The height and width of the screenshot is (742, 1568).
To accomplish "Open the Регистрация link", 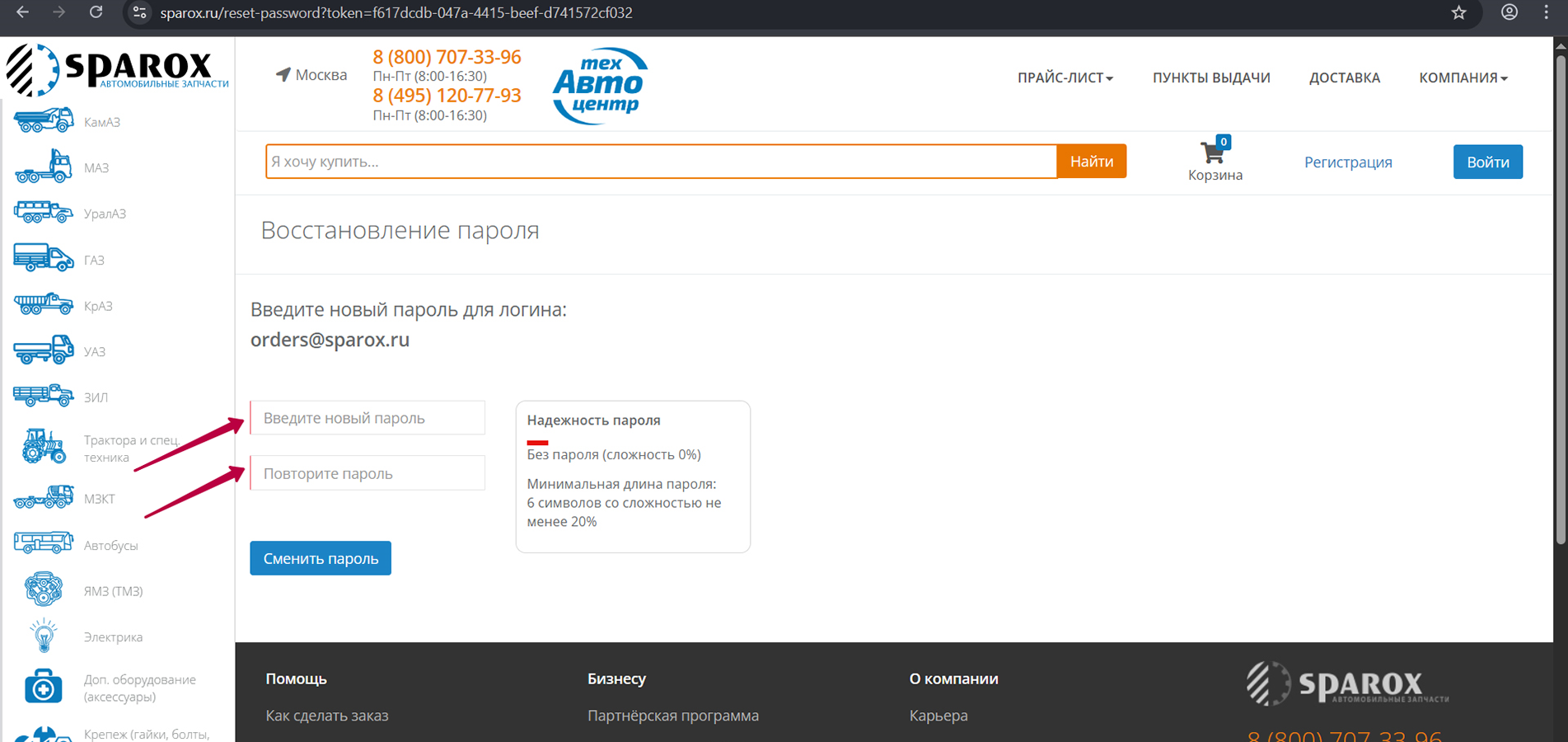I will point(1347,162).
